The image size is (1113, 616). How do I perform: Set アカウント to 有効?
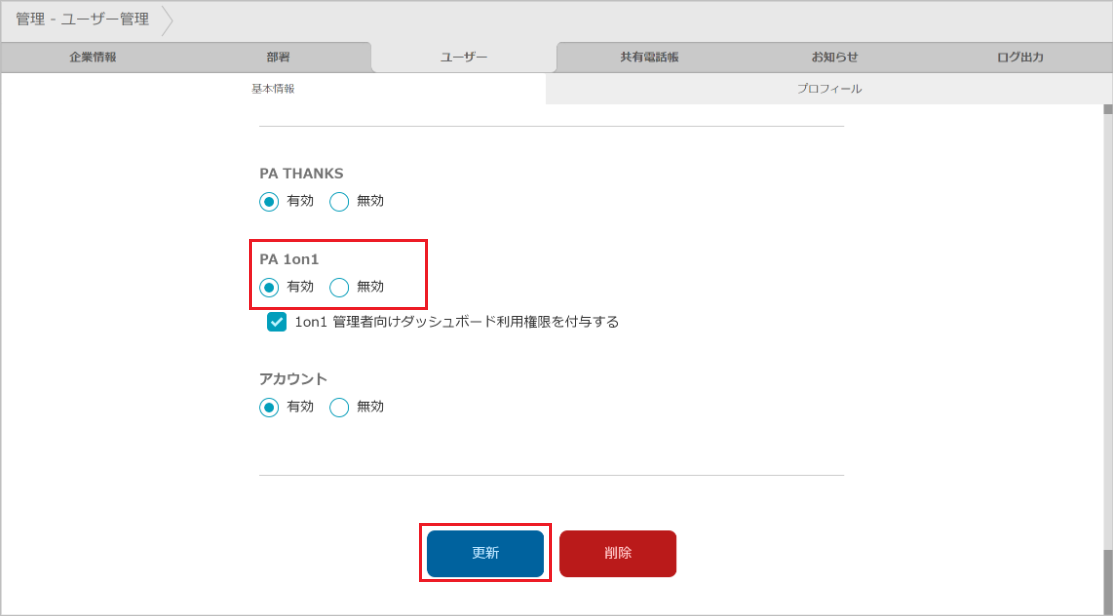click(269, 407)
